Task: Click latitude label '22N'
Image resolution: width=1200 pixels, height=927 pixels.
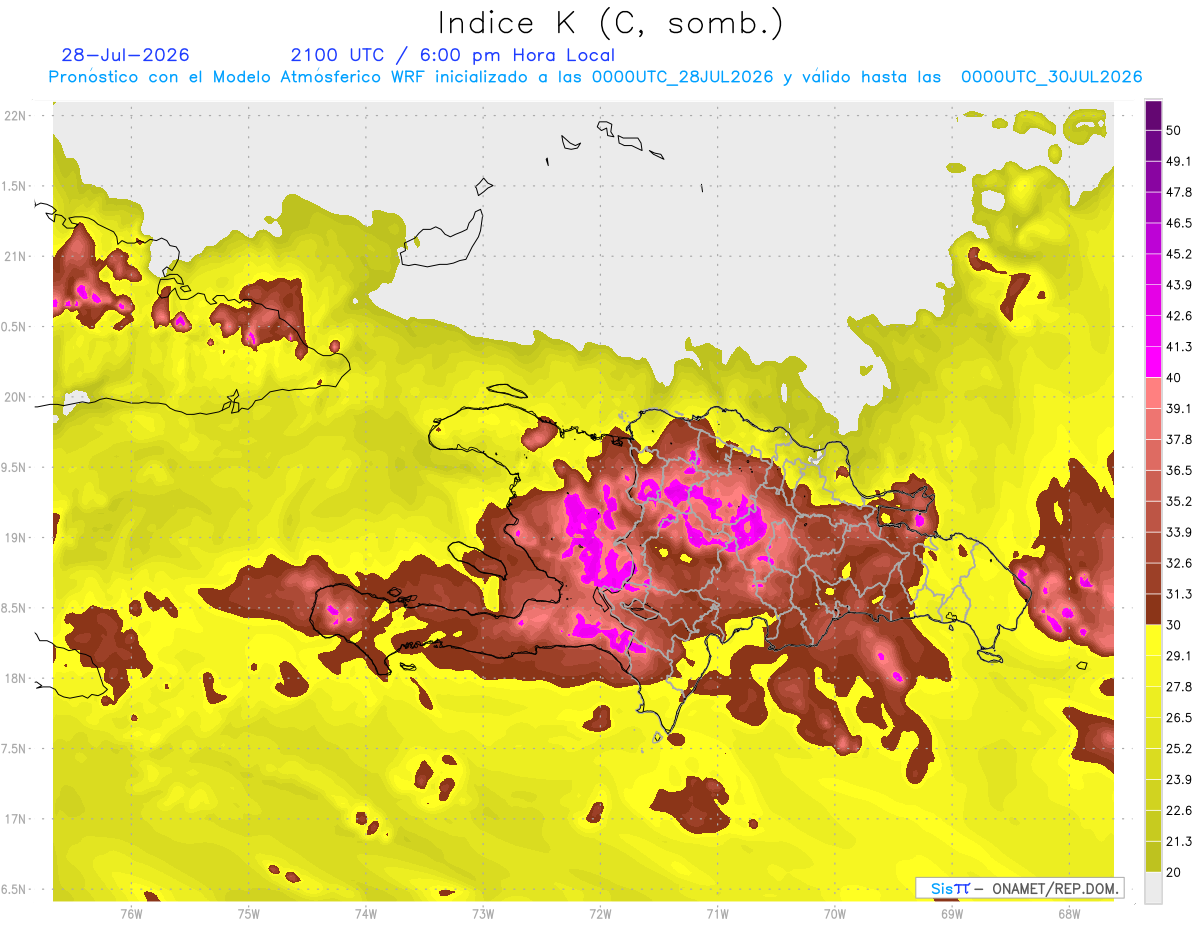Action: tap(17, 115)
